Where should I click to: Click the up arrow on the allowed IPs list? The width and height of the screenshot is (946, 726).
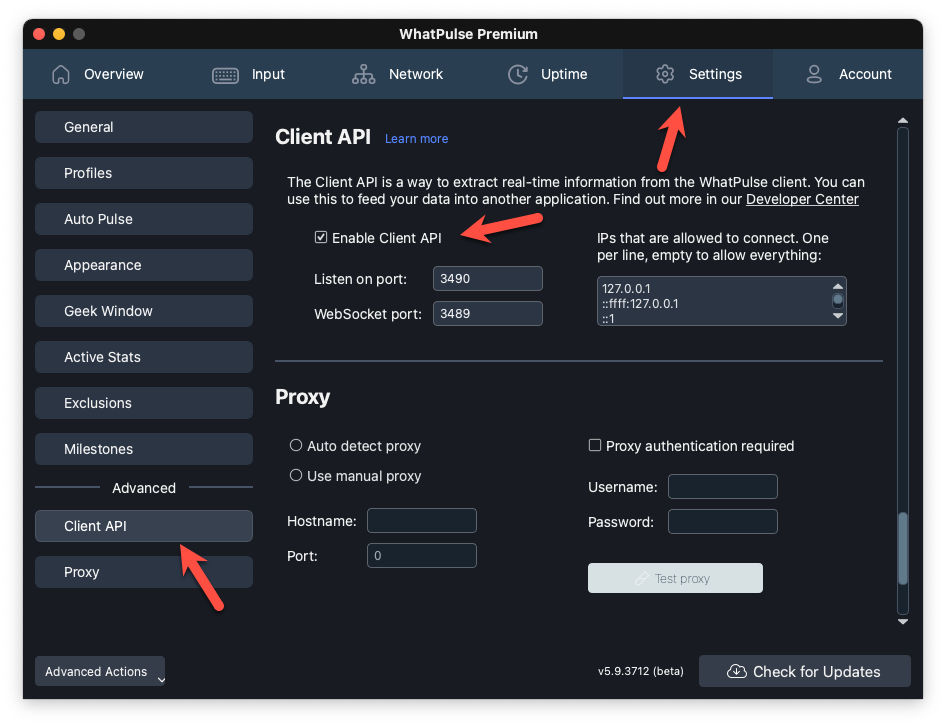(836, 285)
